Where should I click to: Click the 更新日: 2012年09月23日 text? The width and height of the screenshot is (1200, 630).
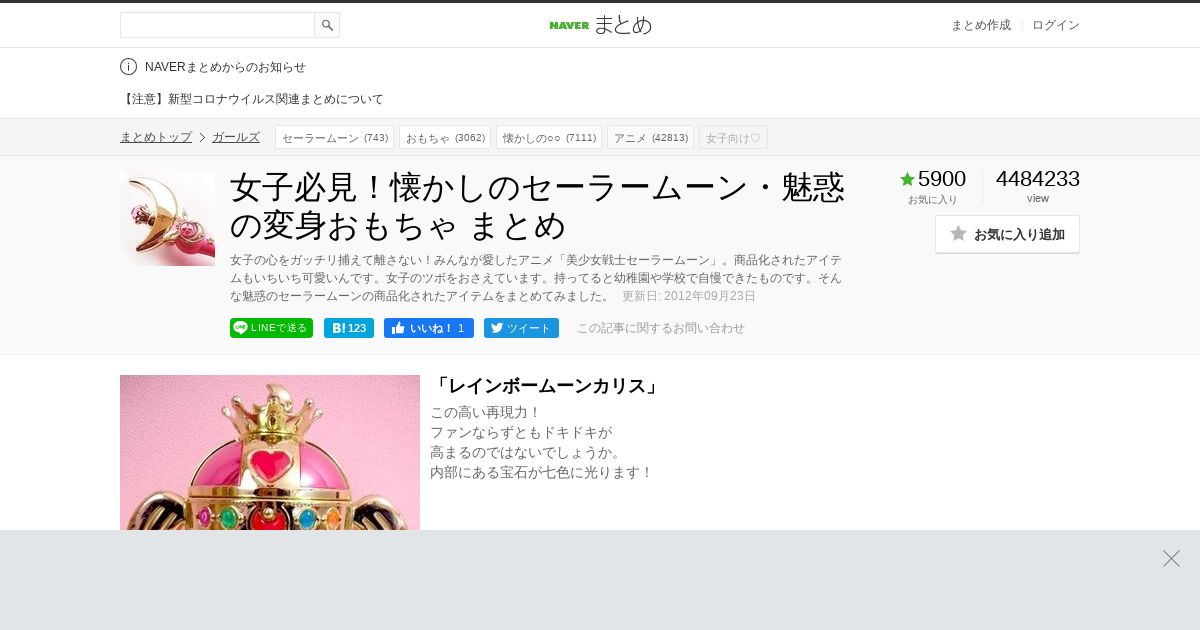(x=689, y=296)
